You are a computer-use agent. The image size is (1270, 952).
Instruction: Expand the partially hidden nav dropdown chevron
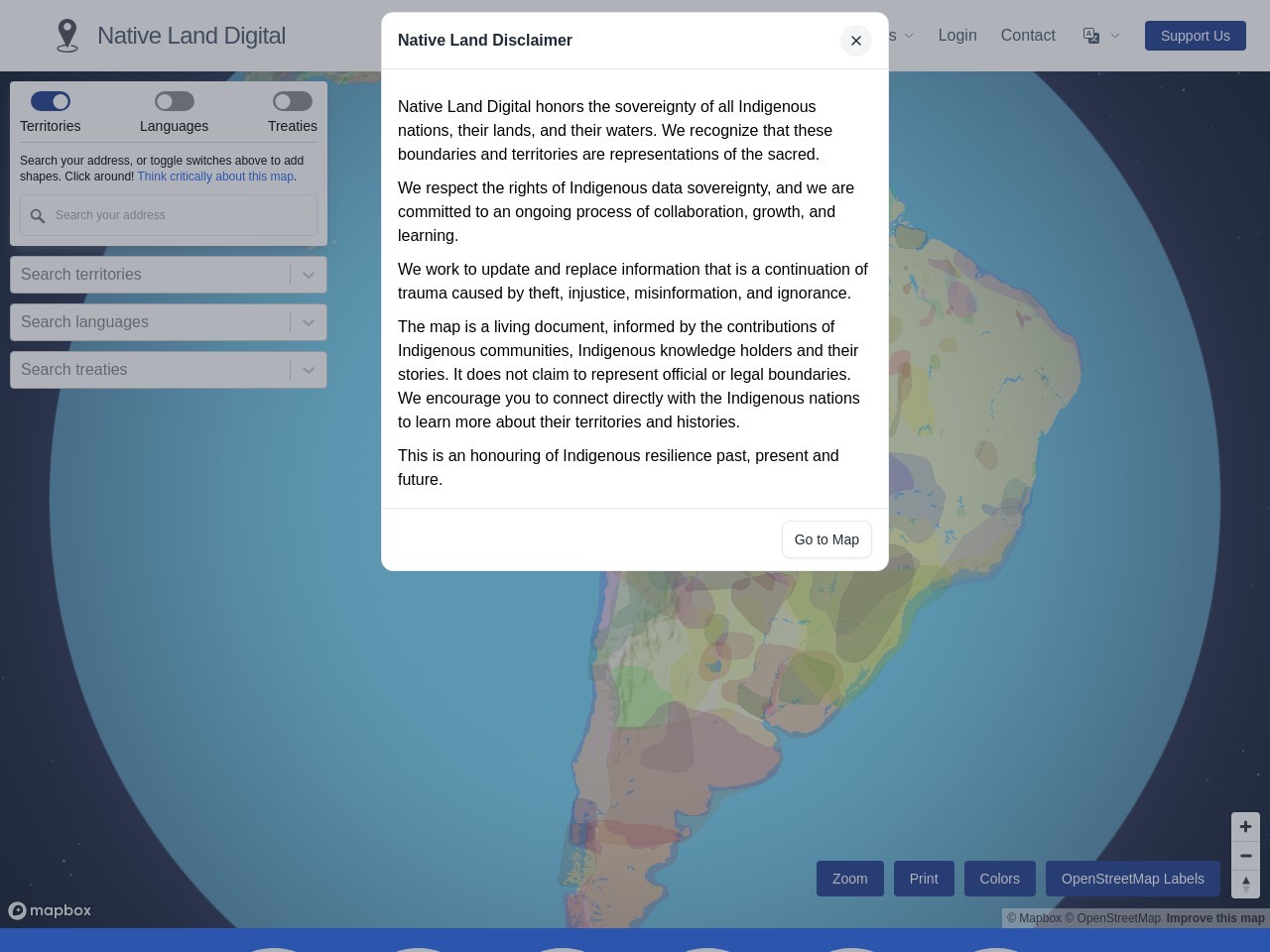909,36
